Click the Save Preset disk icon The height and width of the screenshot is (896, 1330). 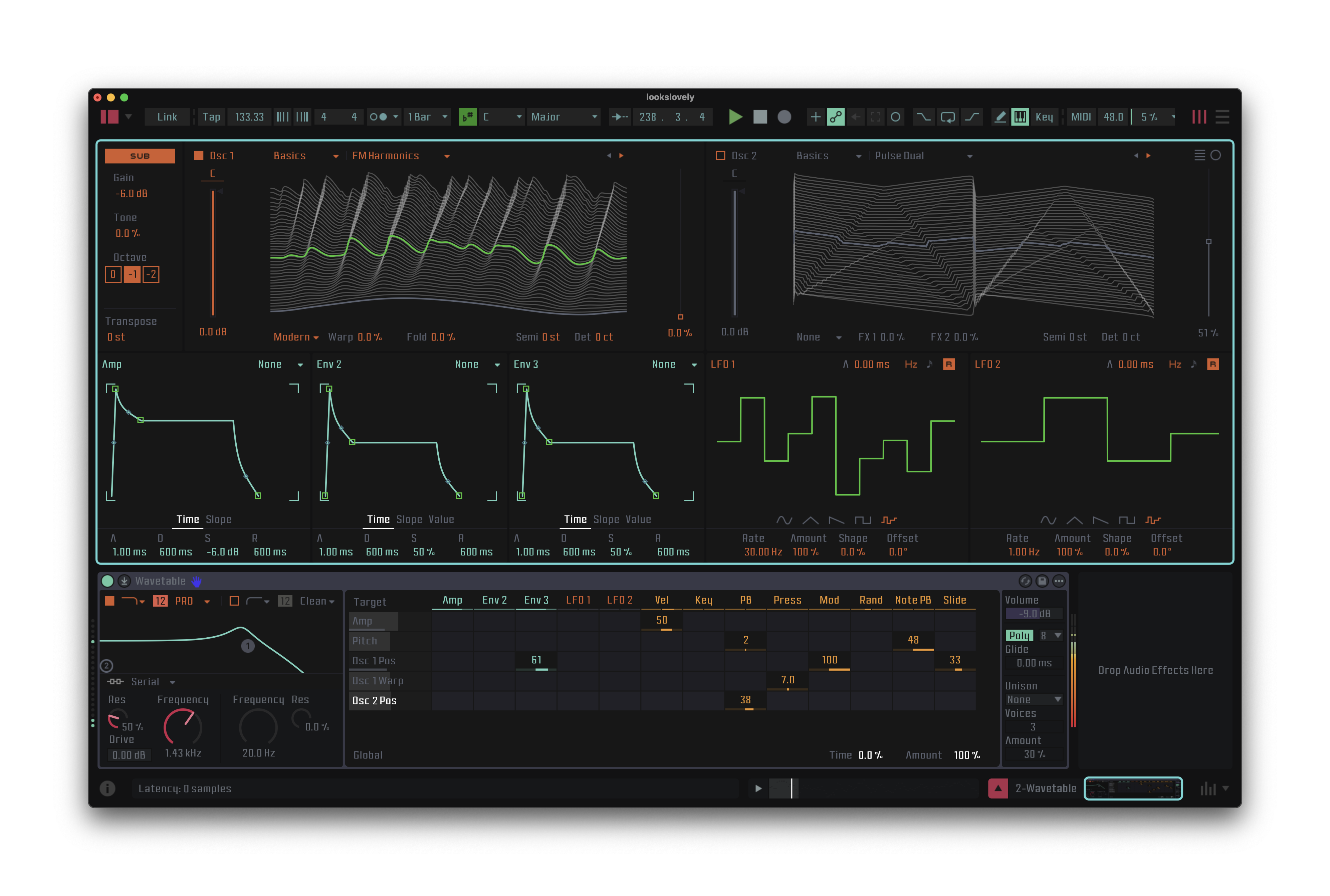[x=1042, y=581]
